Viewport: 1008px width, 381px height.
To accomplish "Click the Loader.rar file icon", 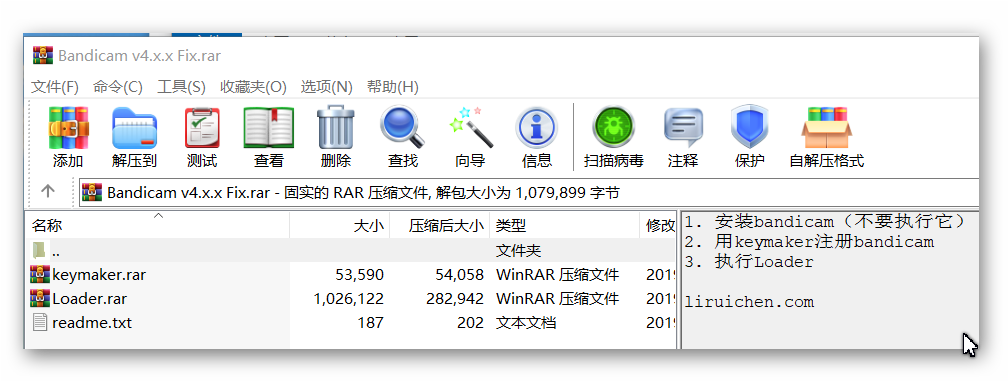I will (40, 299).
